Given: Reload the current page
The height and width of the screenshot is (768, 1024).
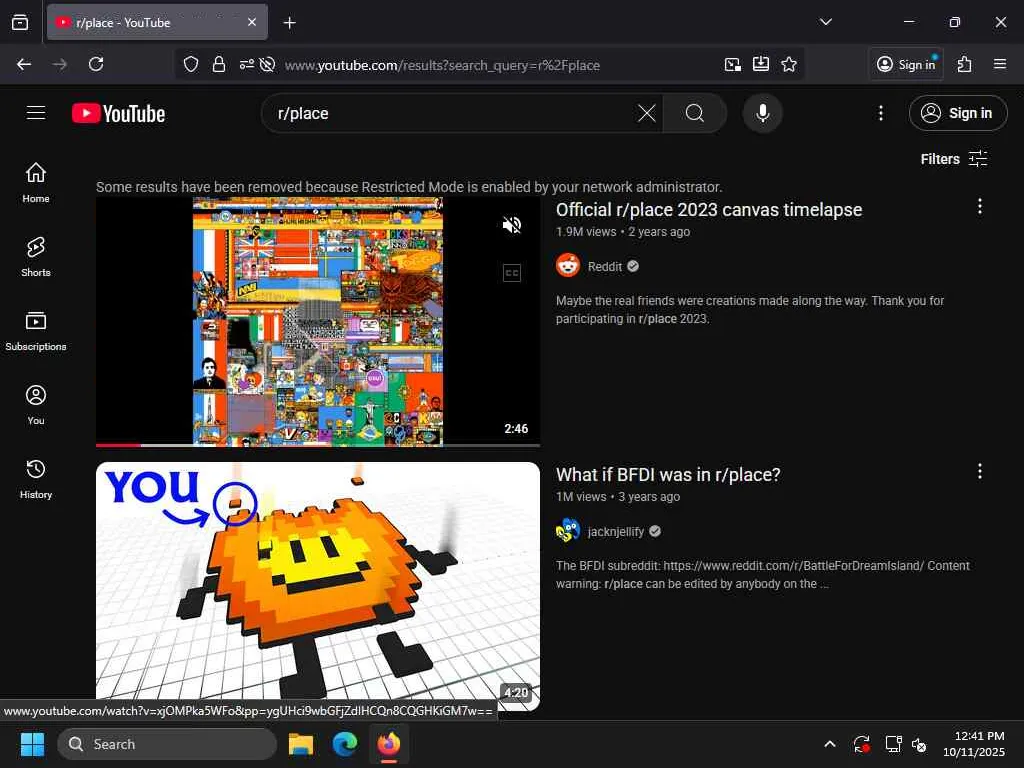Looking at the screenshot, I should [x=96, y=64].
